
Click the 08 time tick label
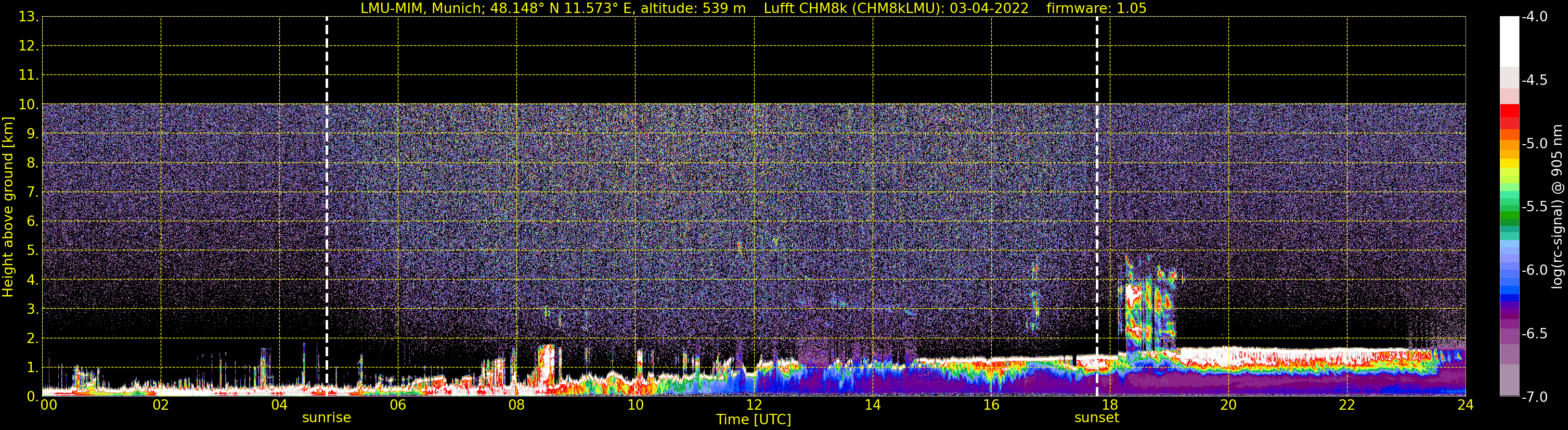click(516, 405)
